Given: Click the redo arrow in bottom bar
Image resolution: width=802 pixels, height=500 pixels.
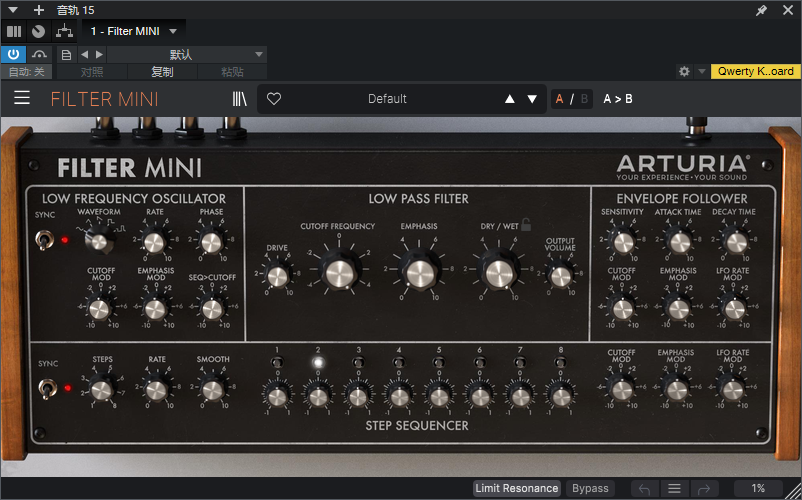Looking at the screenshot, I should click(x=704, y=489).
